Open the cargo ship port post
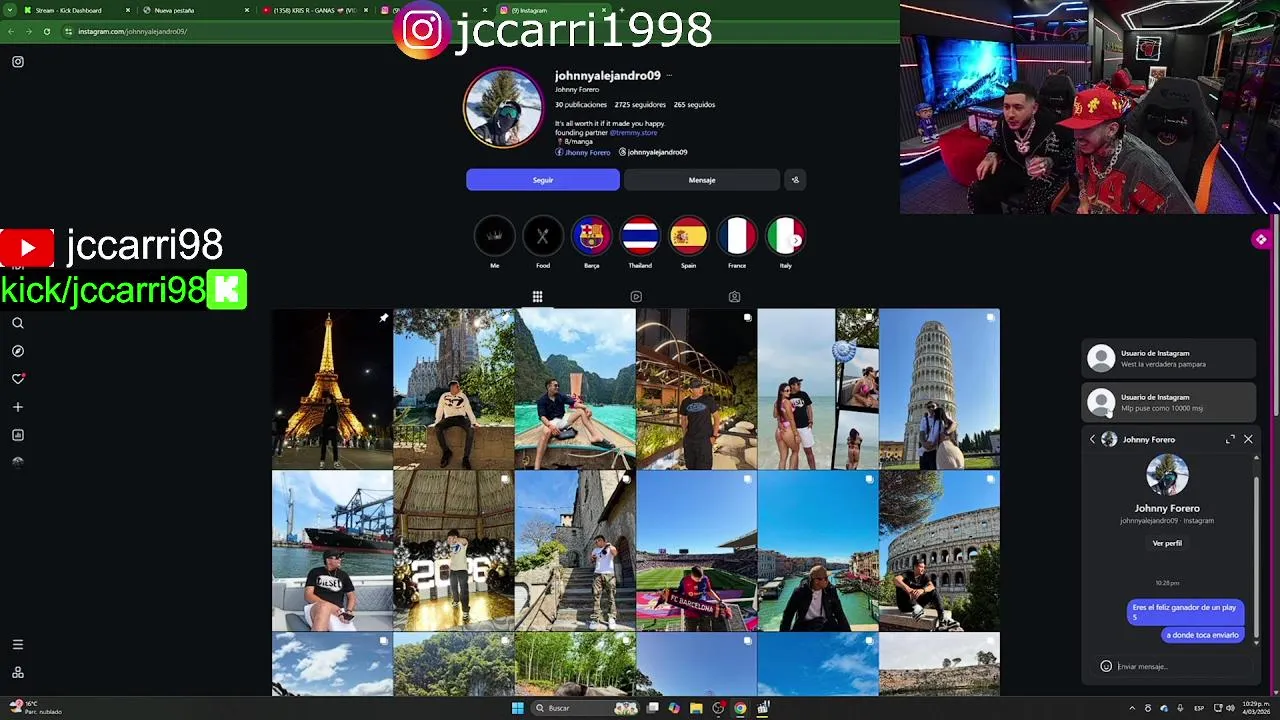1280x720 pixels. coord(332,551)
